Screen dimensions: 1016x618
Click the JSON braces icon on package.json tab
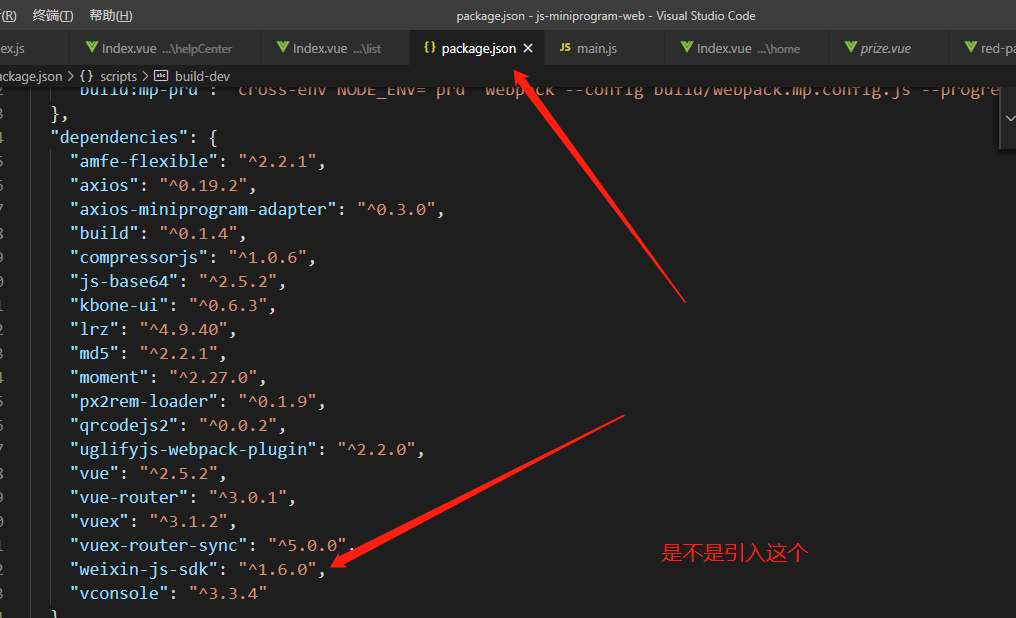430,47
